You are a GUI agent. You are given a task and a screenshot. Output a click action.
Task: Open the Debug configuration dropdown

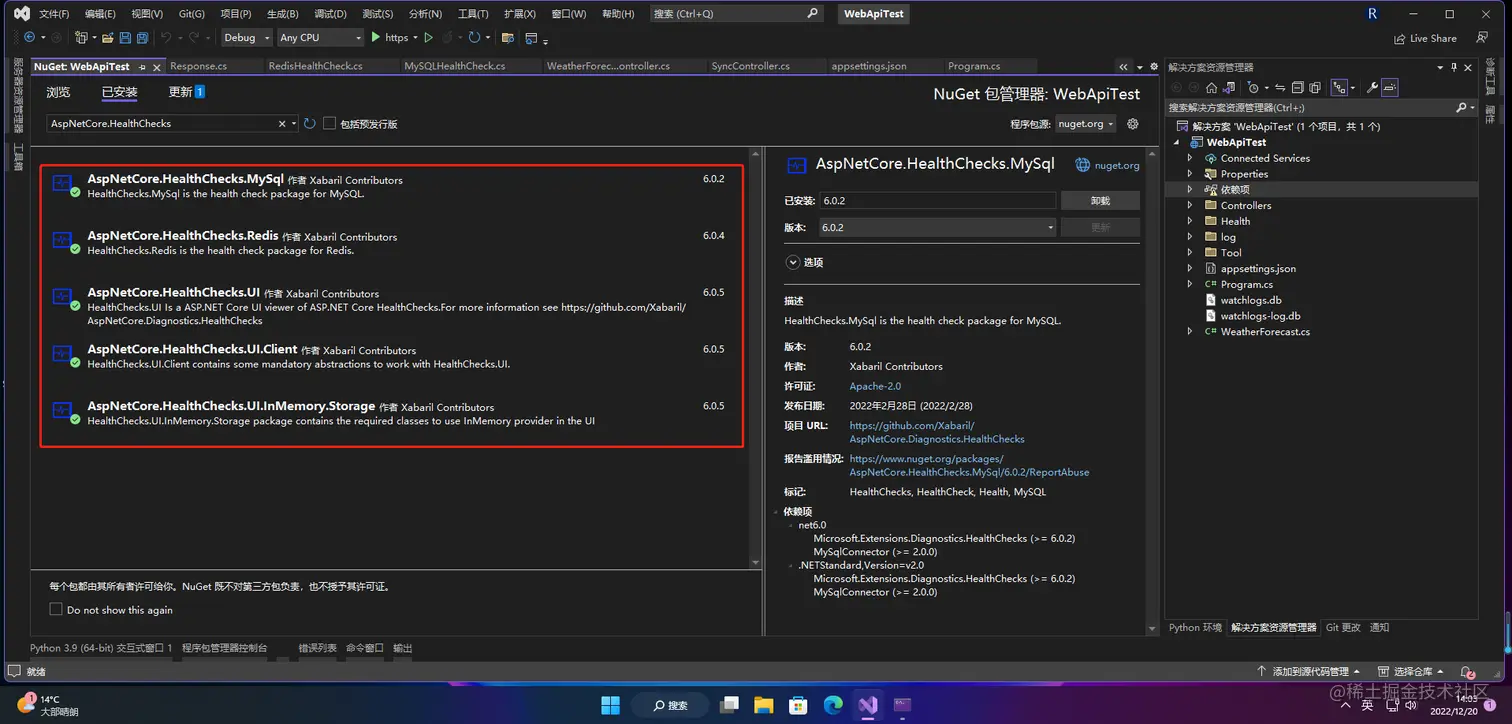coord(246,37)
